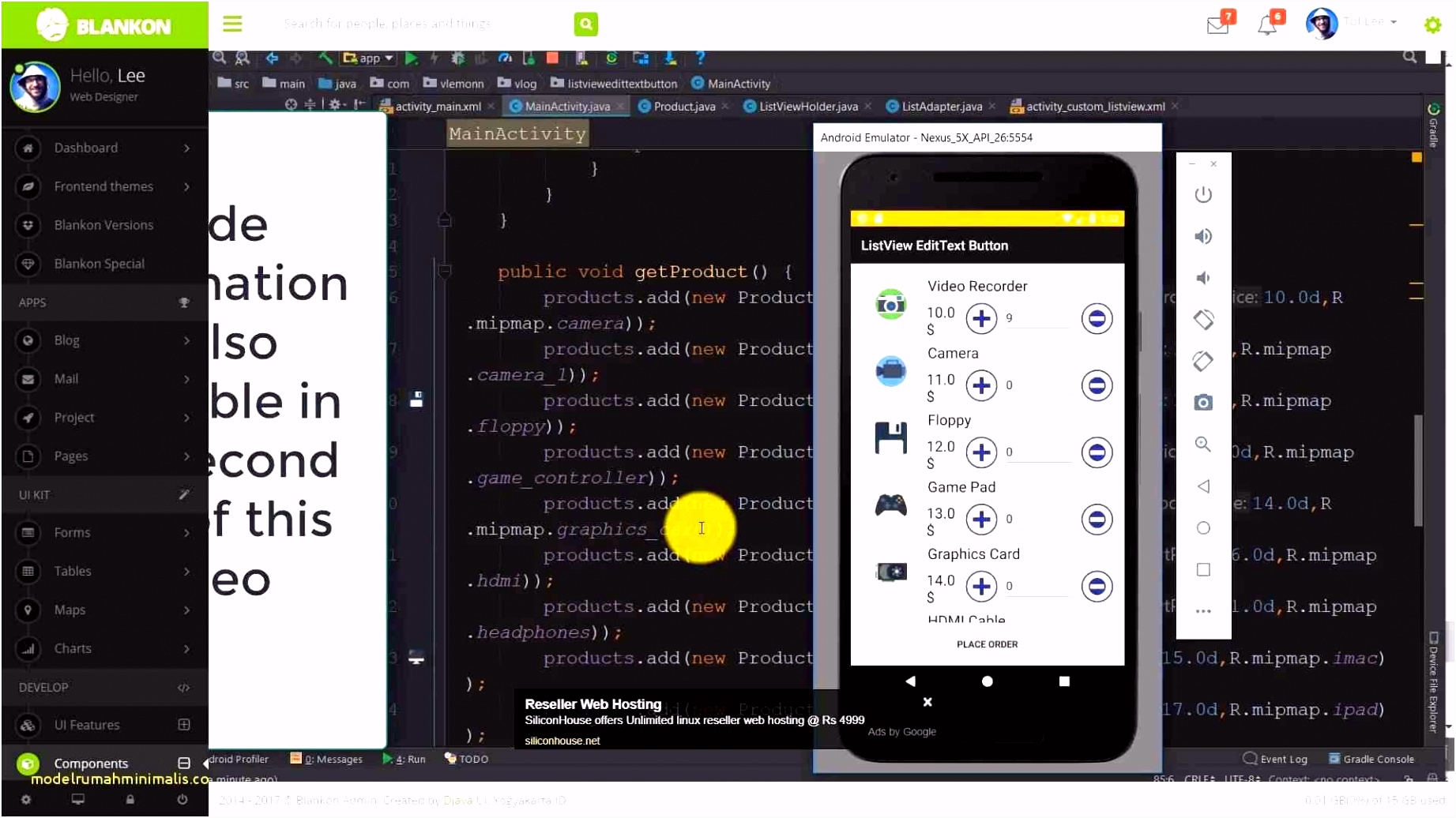Click the red stop icon in the IDE toolbar

(552, 58)
